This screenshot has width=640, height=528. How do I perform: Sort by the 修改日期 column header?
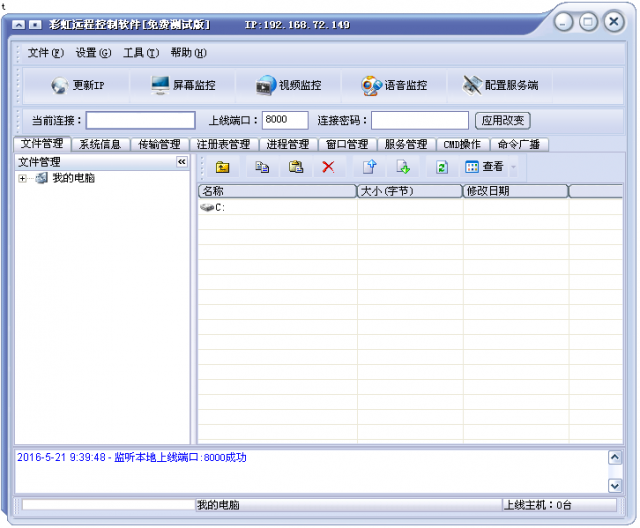pos(516,191)
